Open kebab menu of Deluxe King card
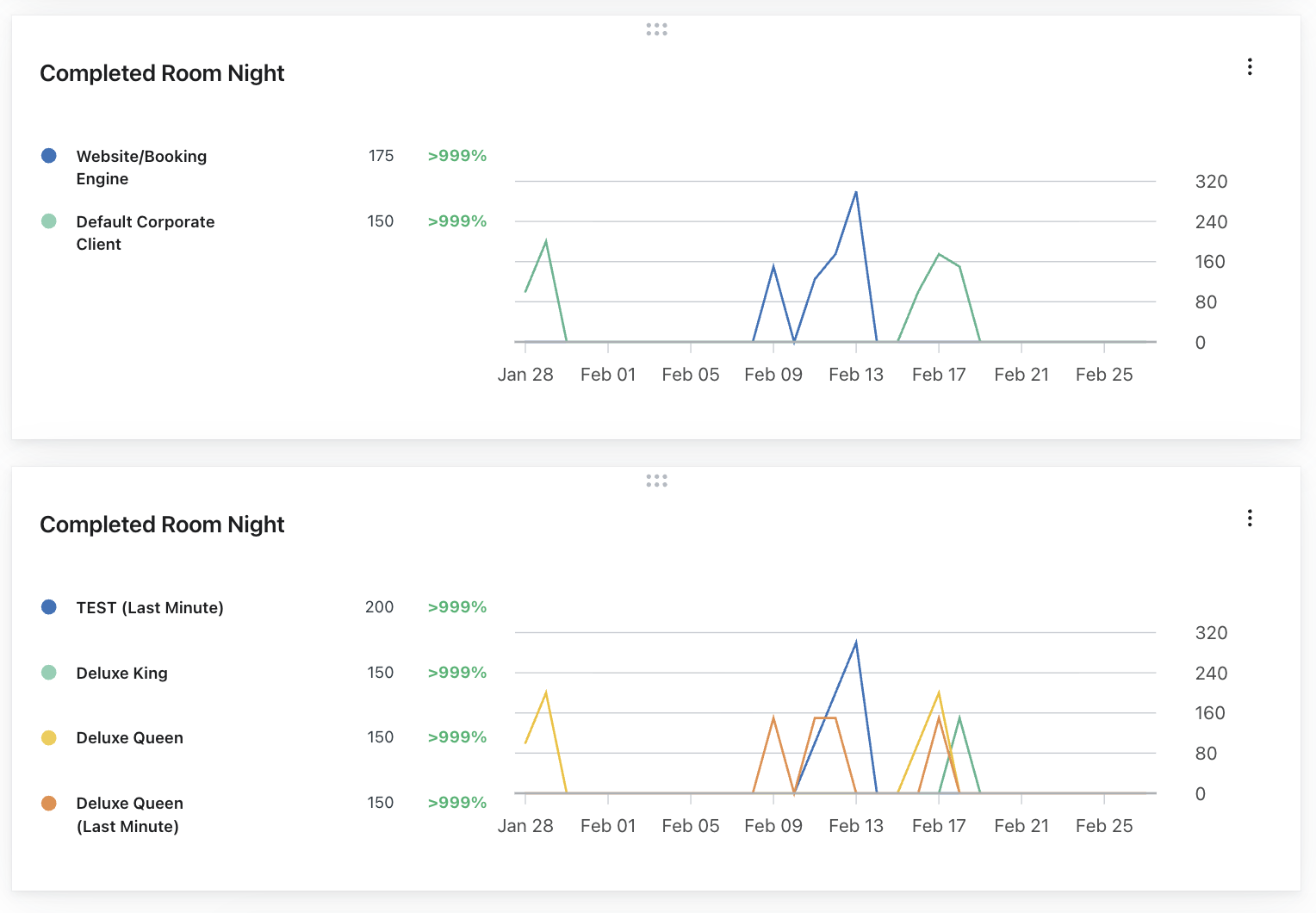 pyautogui.click(x=1250, y=519)
